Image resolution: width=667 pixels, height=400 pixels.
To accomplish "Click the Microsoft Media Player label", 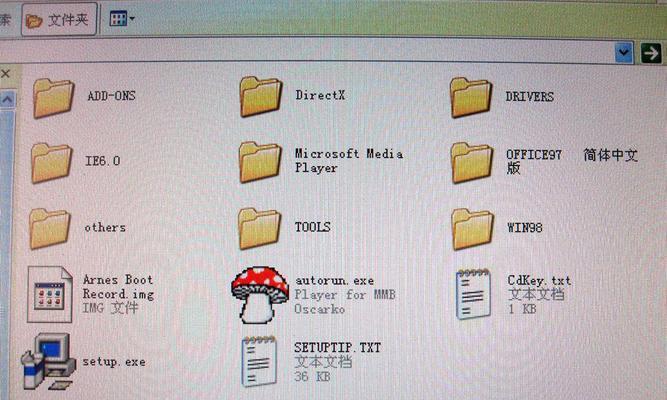I will pos(349,160).
